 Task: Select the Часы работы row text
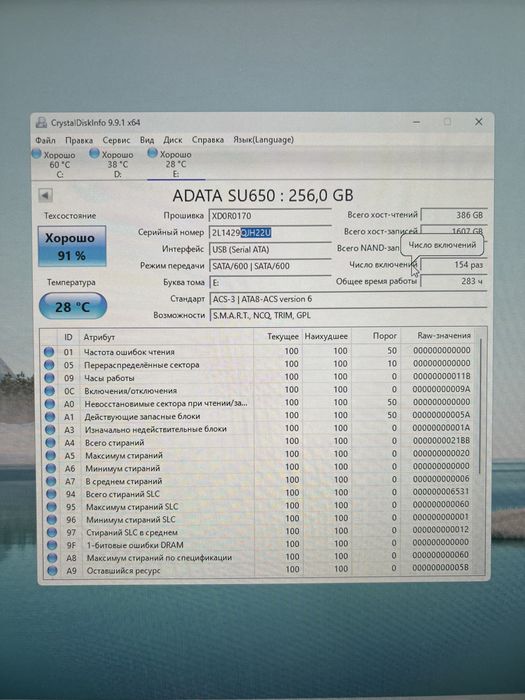pyautogui.click(x=109, y=378)
